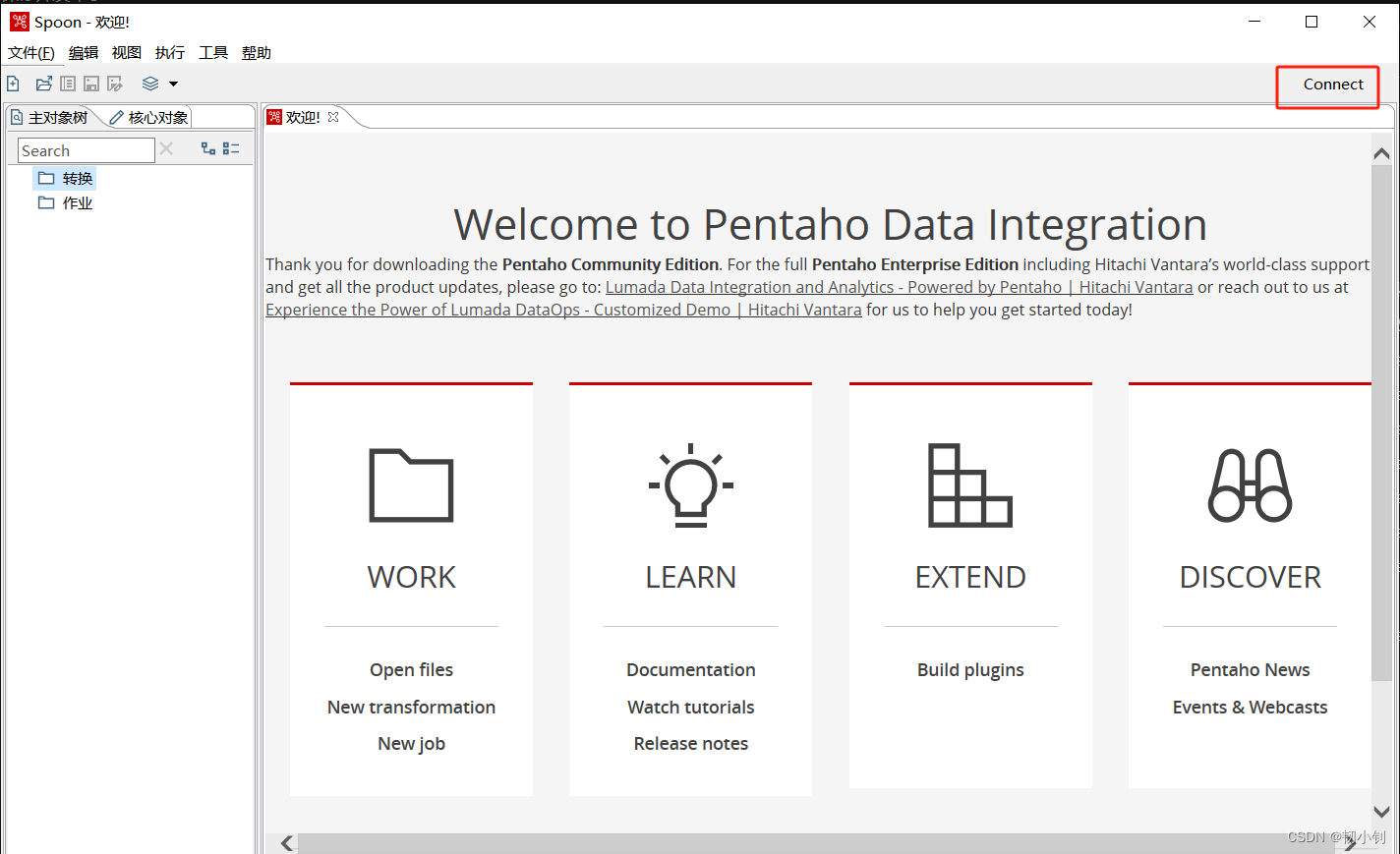The image size is (1400, 854).
Task: Select the 转换 tree folder
Action: 66,178
